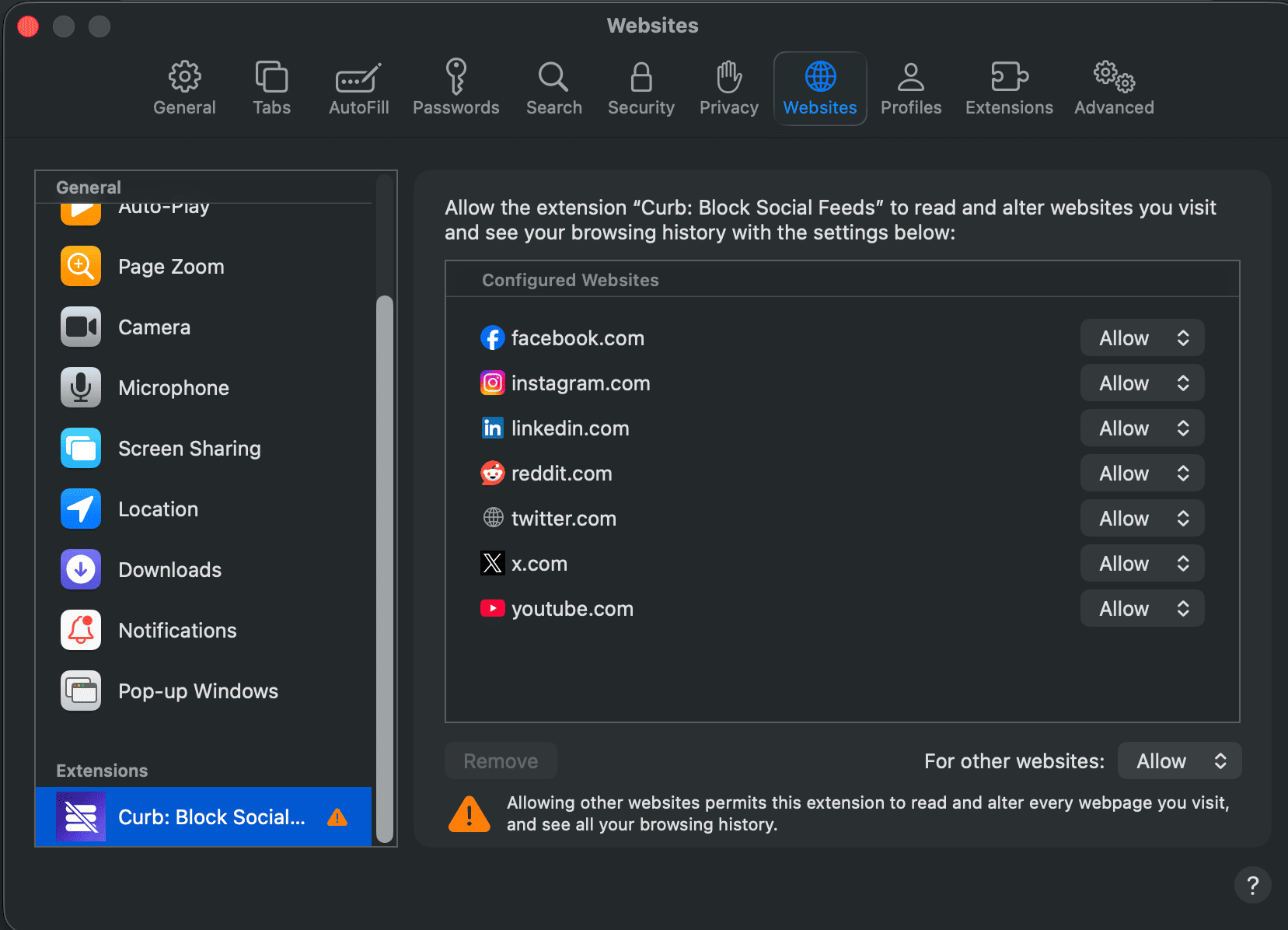Open linkedin.com Allow dropdown

click(1142, 428)
